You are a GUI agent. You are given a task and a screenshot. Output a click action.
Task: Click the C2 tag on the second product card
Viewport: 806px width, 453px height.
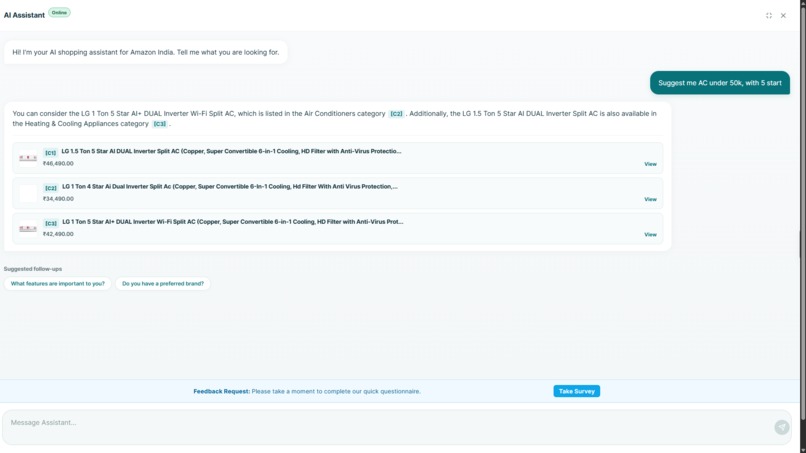[x=50, y=188]
